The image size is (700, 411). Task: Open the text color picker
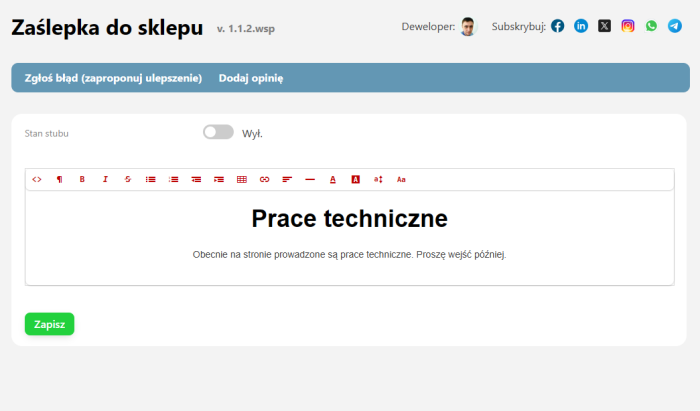pyautogui.click(x=333, y=179)
